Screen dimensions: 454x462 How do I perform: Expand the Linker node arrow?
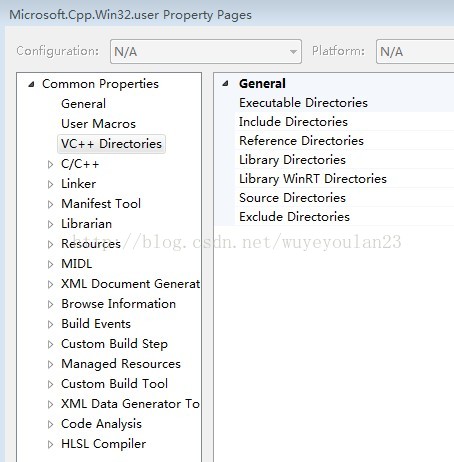[x=50, y=184]
